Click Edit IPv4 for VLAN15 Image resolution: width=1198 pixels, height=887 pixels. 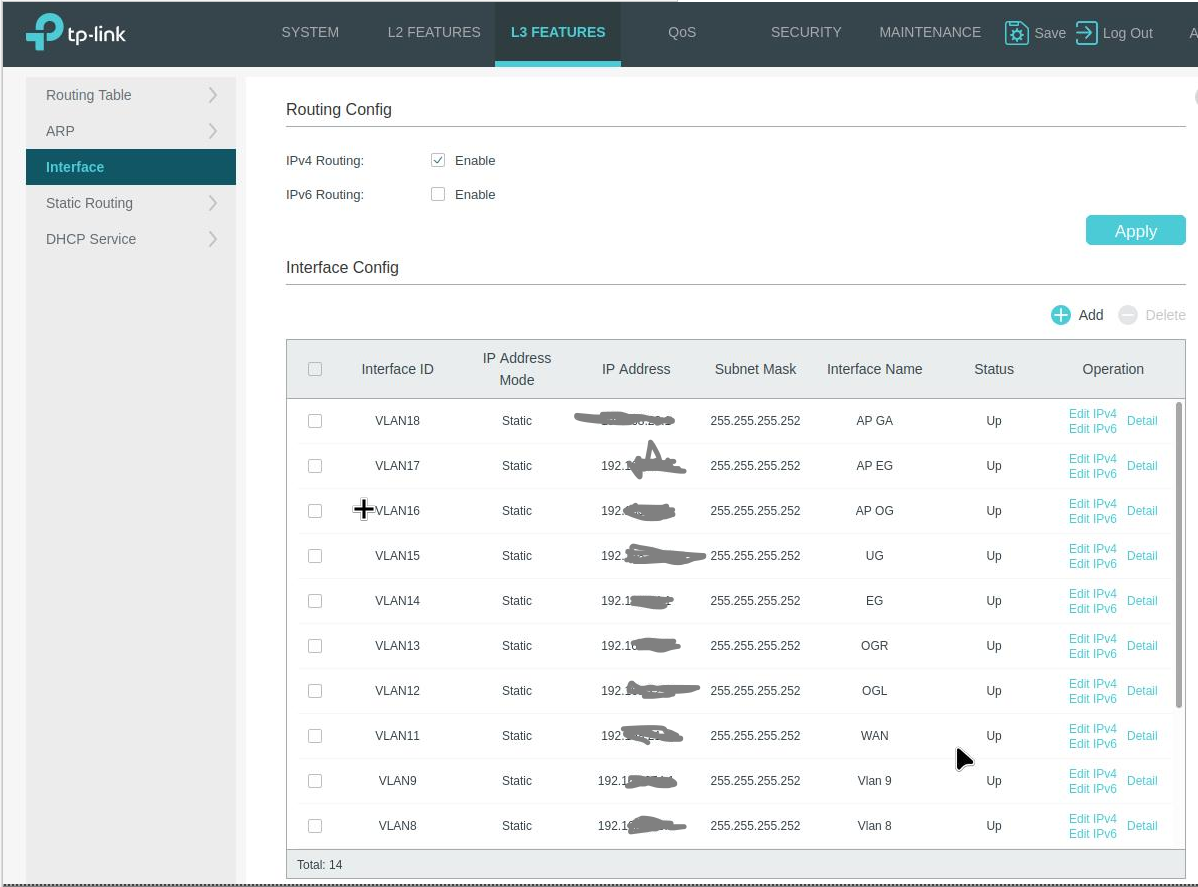coord(1093,549)
